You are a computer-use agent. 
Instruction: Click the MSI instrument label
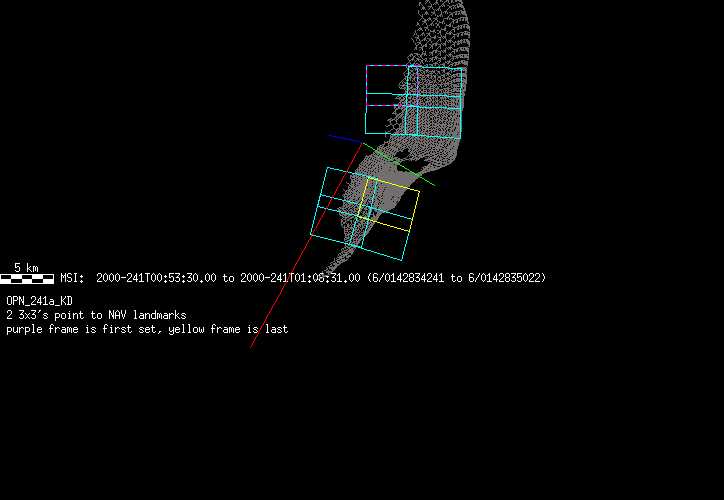click(70, 278)
